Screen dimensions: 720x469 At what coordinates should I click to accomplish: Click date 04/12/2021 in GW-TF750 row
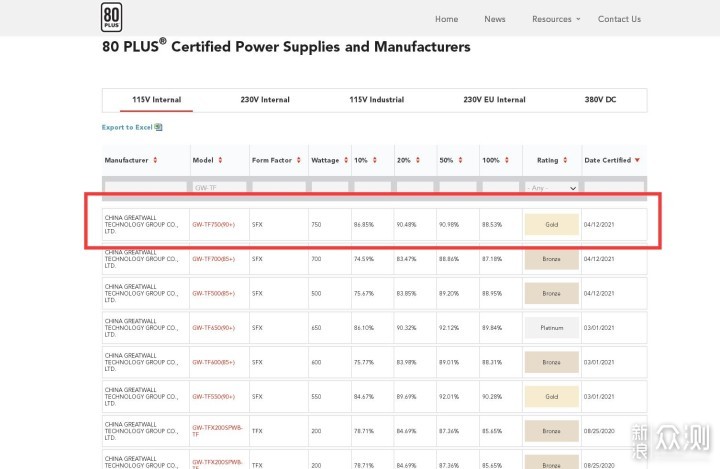coord(599,225)
